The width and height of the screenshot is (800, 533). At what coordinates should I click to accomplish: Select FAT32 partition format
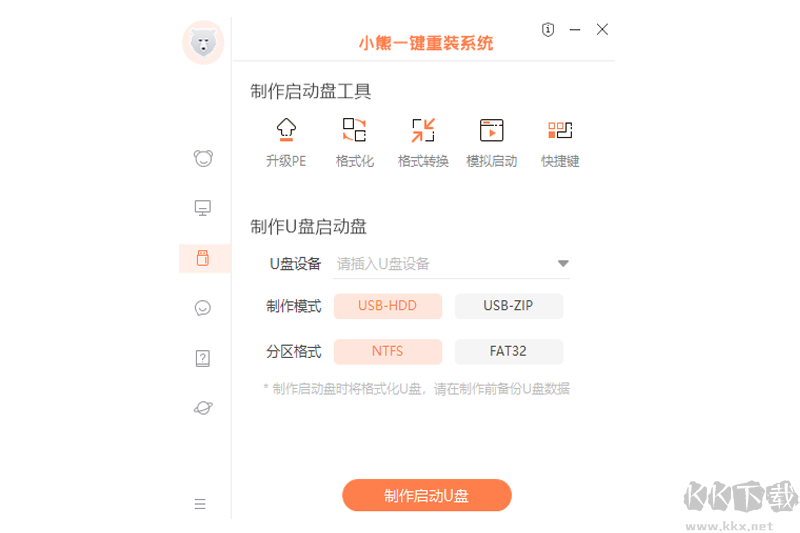tap(508, 352)
